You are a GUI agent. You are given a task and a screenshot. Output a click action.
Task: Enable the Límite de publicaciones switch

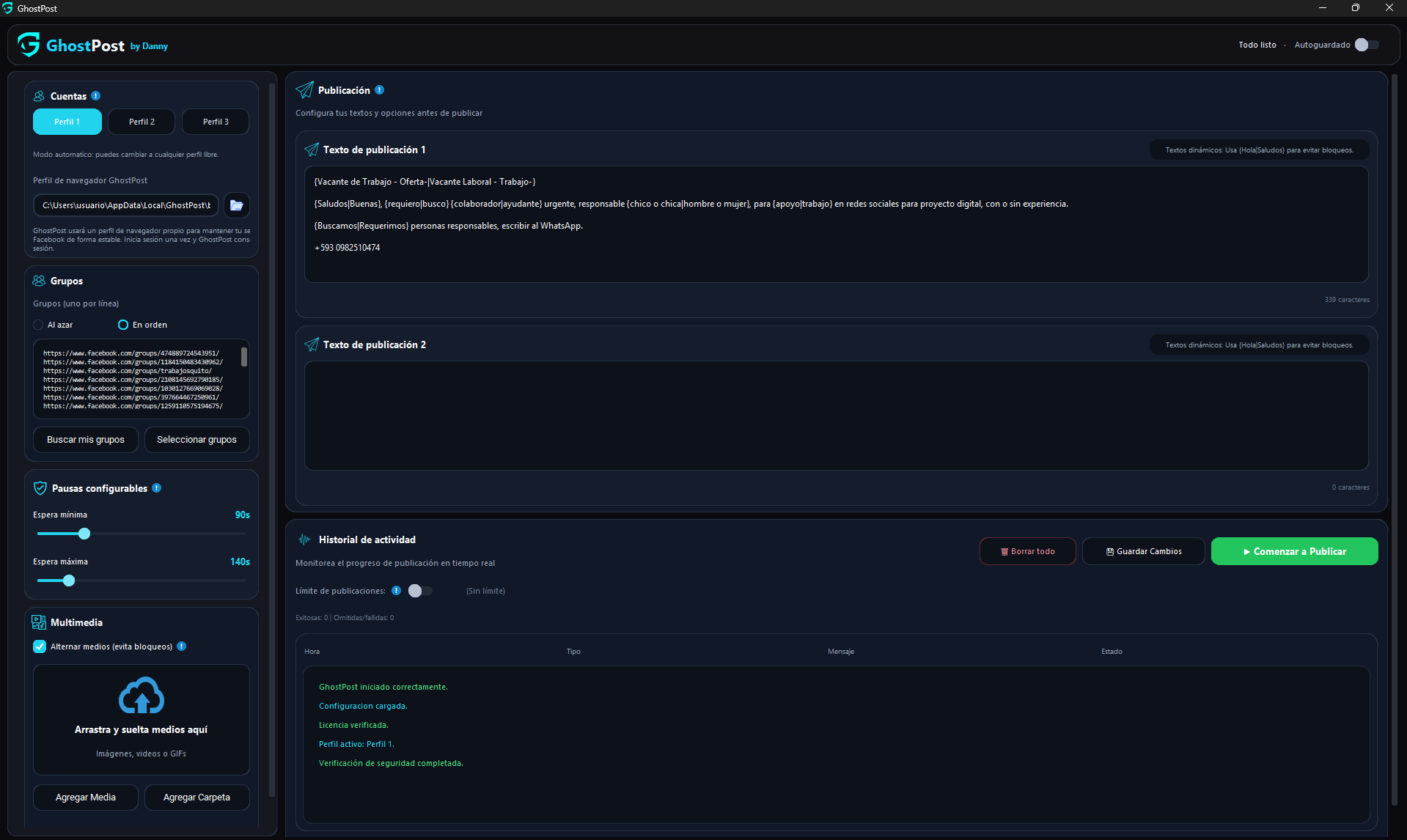(x=420, y=591)
